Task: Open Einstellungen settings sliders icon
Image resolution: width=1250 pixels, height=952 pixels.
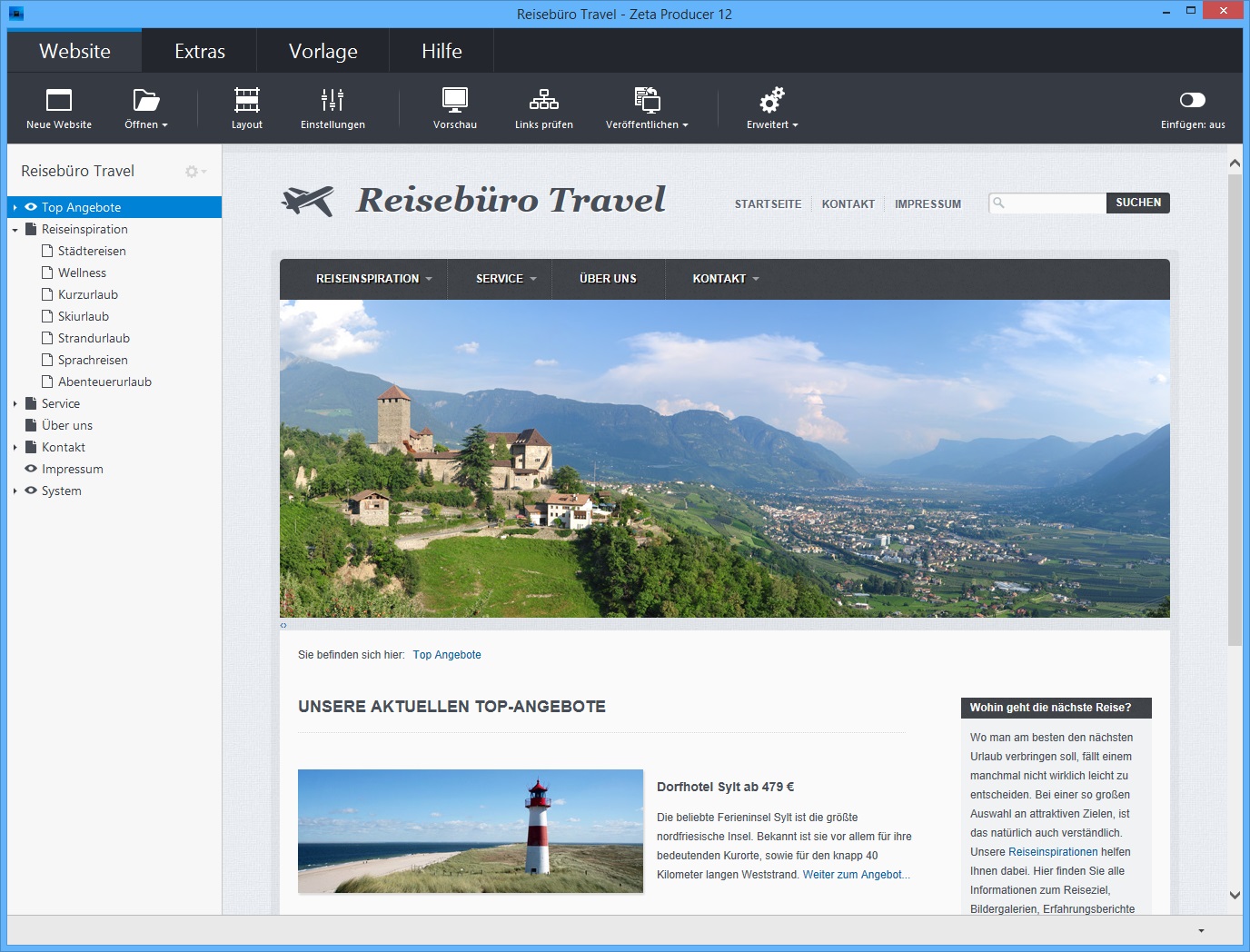Action: pos(332,100)
